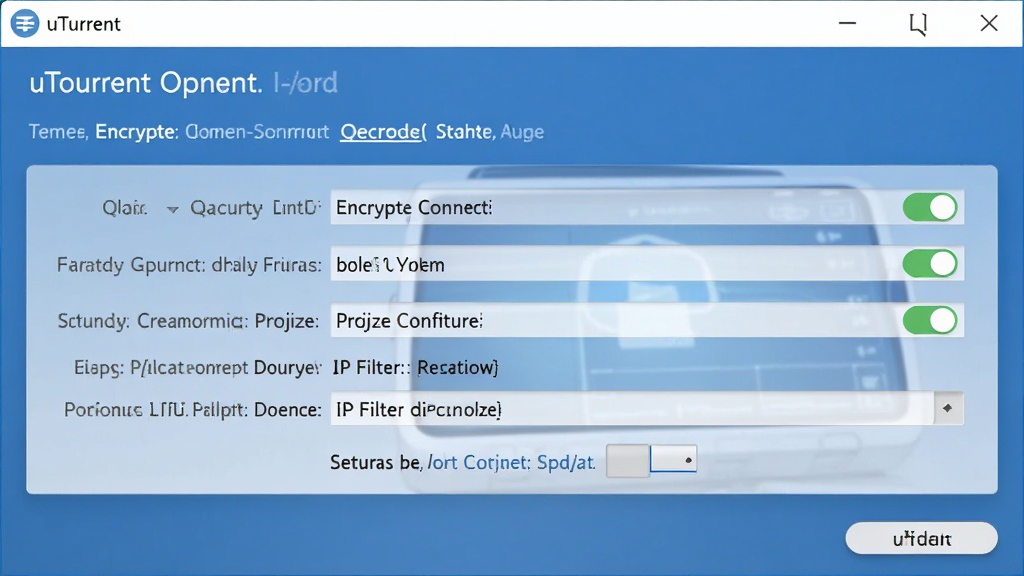Go to the Stahte tab
Viewport: 1024px width, 576px height.
(x=465, y=132)
